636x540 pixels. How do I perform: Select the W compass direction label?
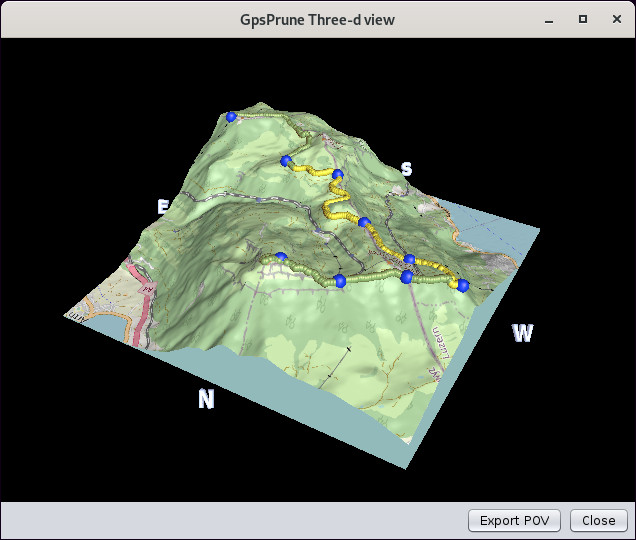522,333
